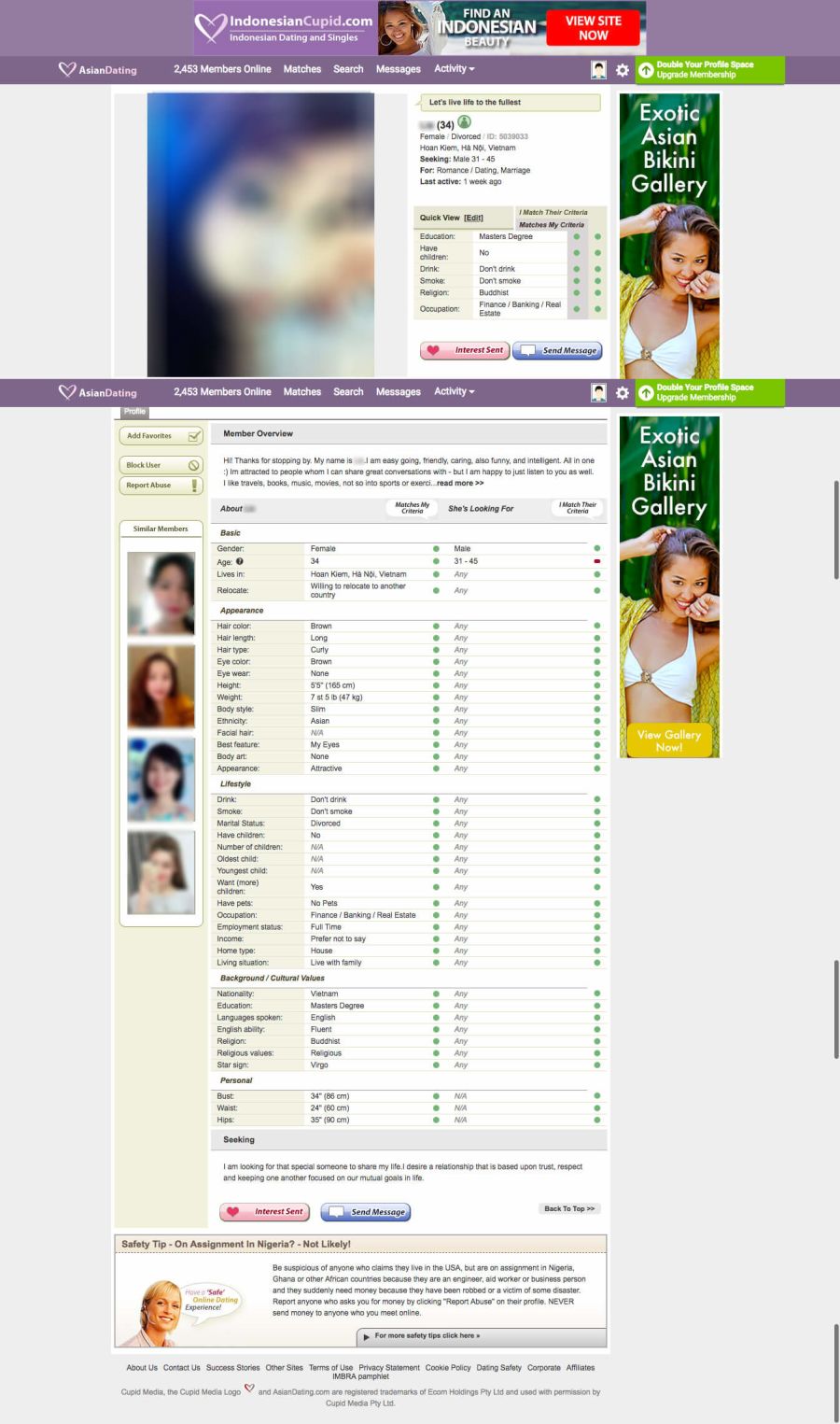The height and width of the screenshot is (1424, 840).
Task: Click the Quick View Edit link
Action: pyautogui.click(x=474, y=219)
